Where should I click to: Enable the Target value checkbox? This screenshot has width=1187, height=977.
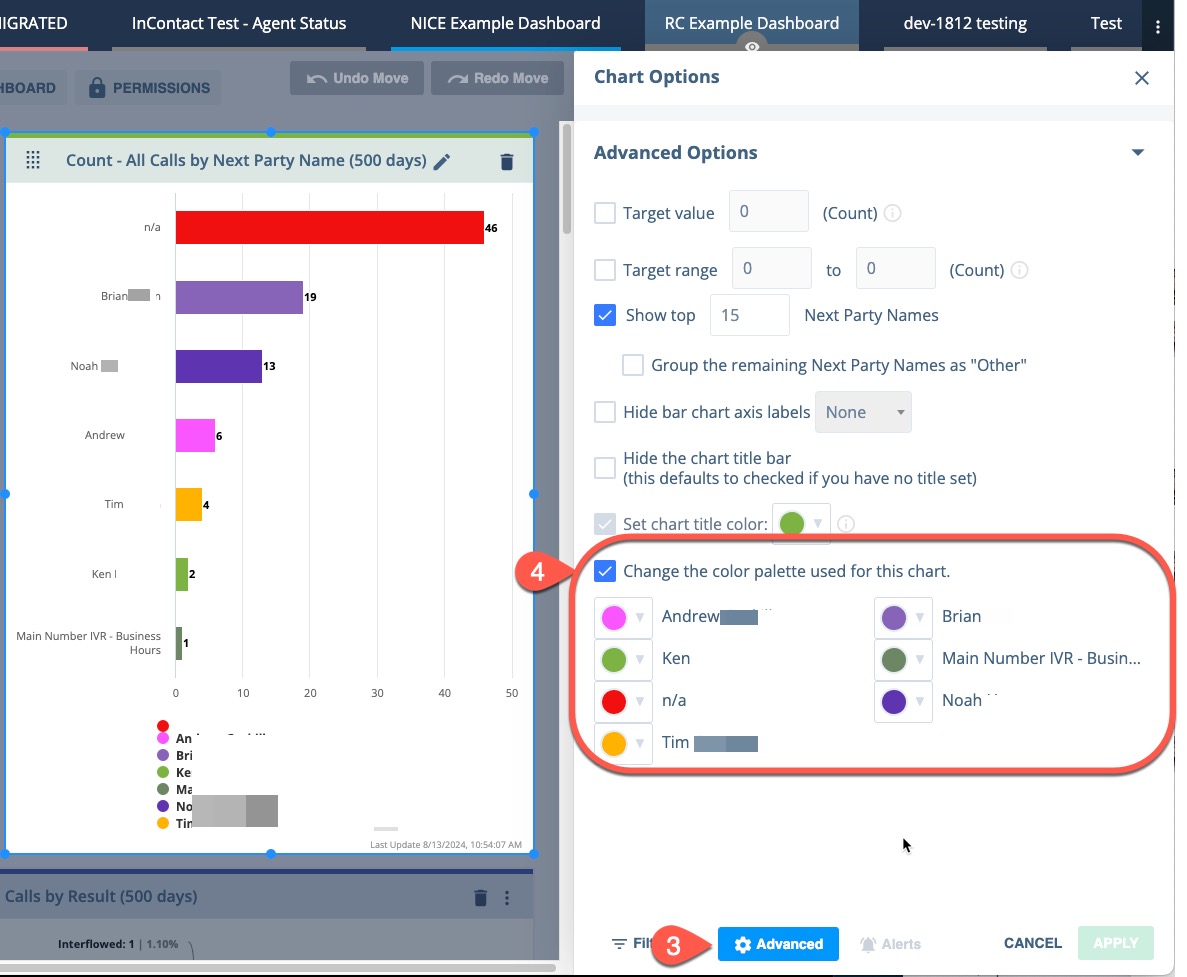pyautogui.click(x=604, y=212)
